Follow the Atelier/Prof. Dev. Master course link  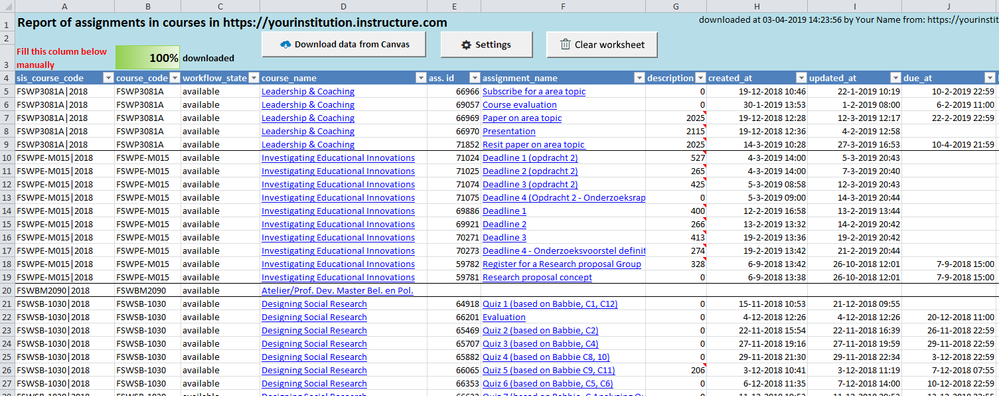[337, 291]
